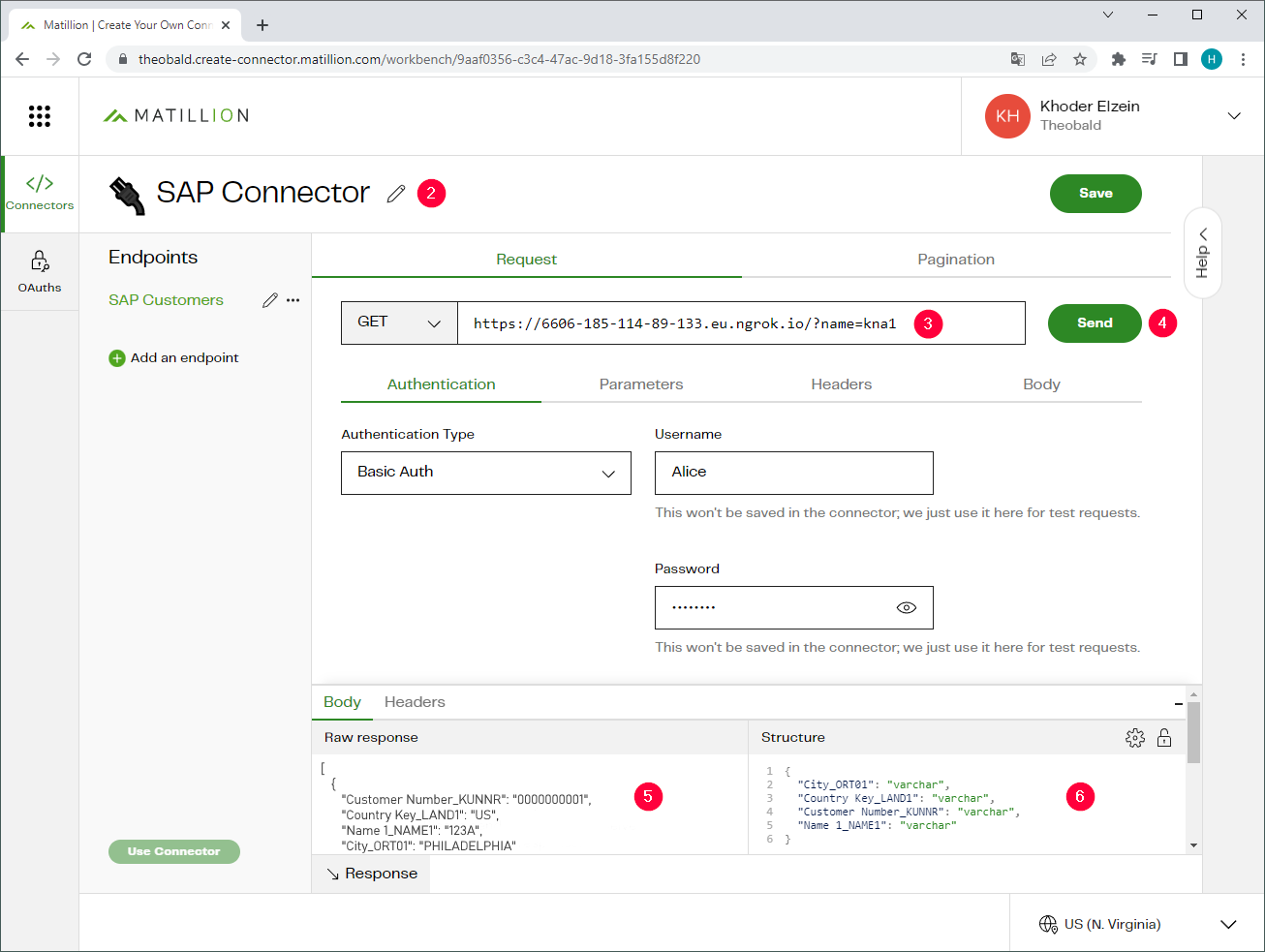Click the globe region icon
The image size is (1265, 952).
[1048, 924]
